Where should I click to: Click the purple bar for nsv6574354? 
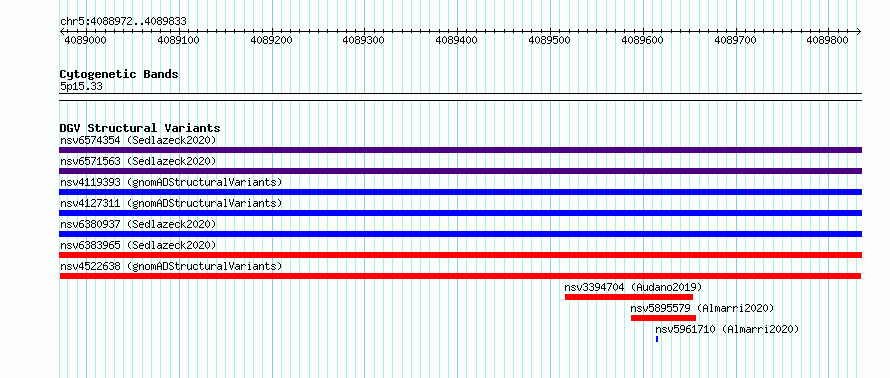tap(460, 150)
